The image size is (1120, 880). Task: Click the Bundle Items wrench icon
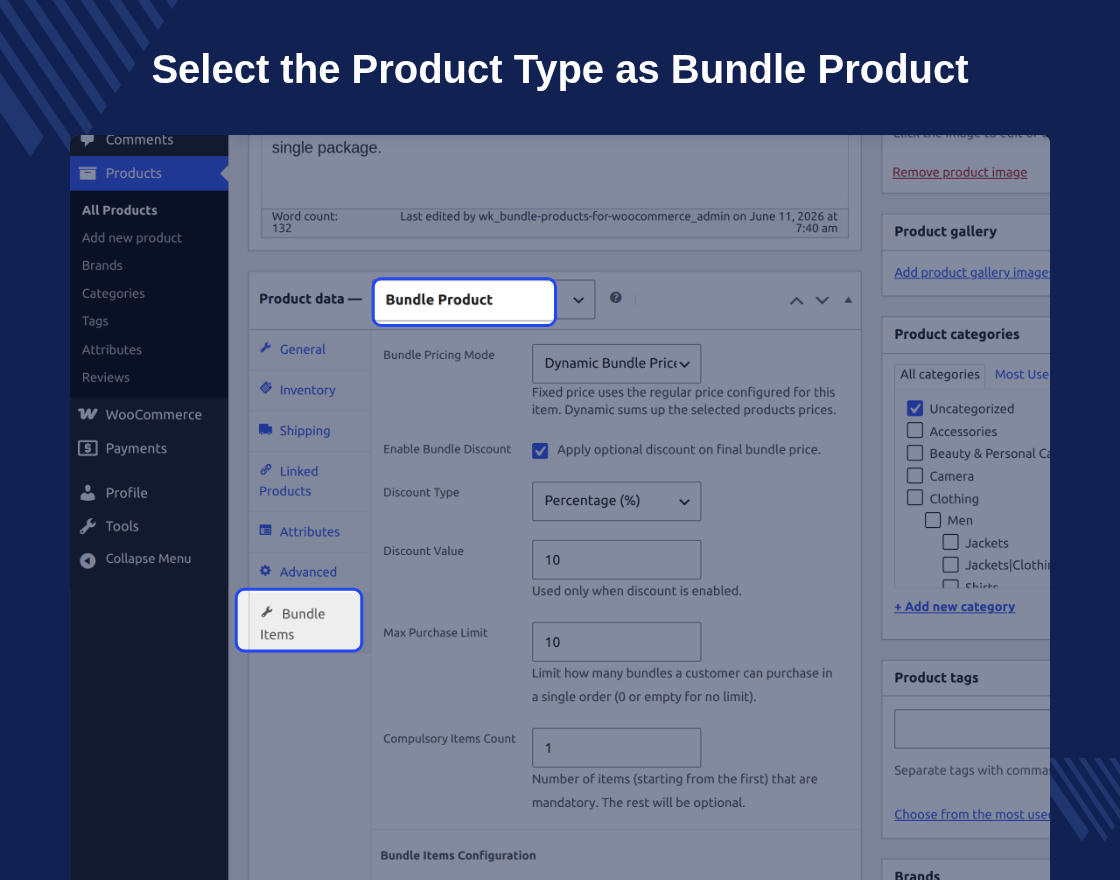267,612
